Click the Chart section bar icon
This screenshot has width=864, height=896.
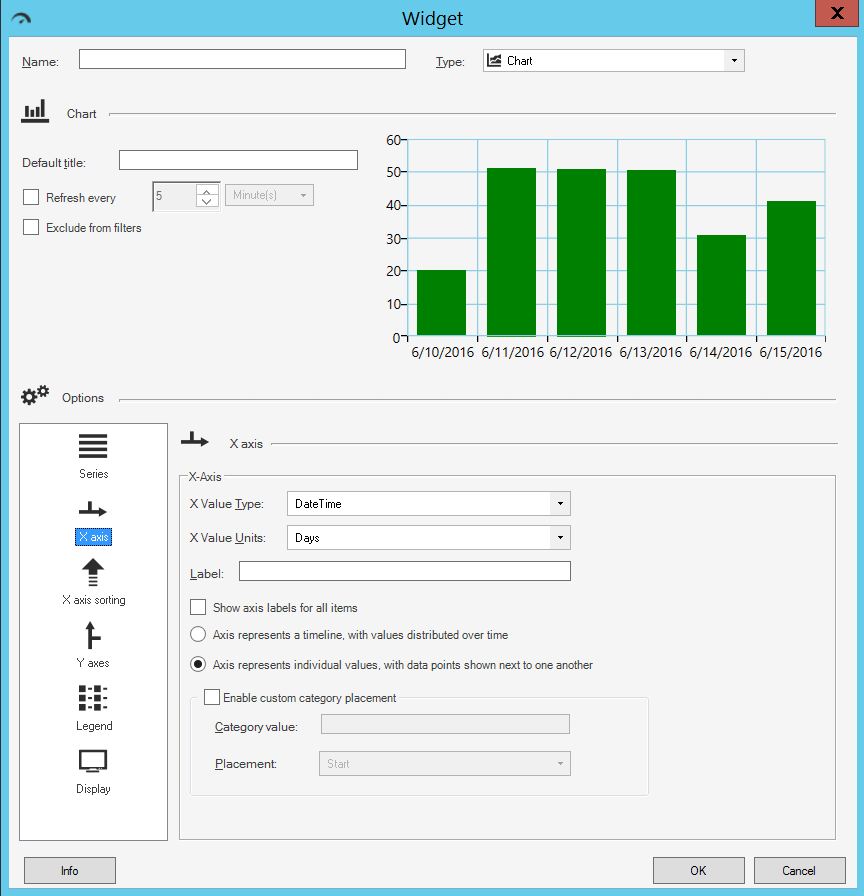35,111
